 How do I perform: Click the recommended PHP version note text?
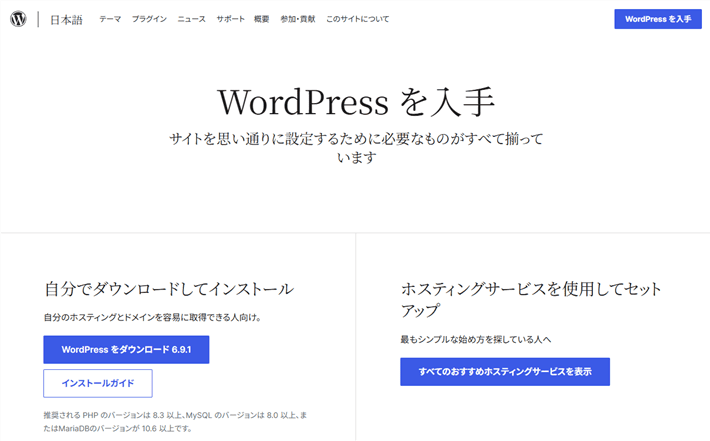175,422
